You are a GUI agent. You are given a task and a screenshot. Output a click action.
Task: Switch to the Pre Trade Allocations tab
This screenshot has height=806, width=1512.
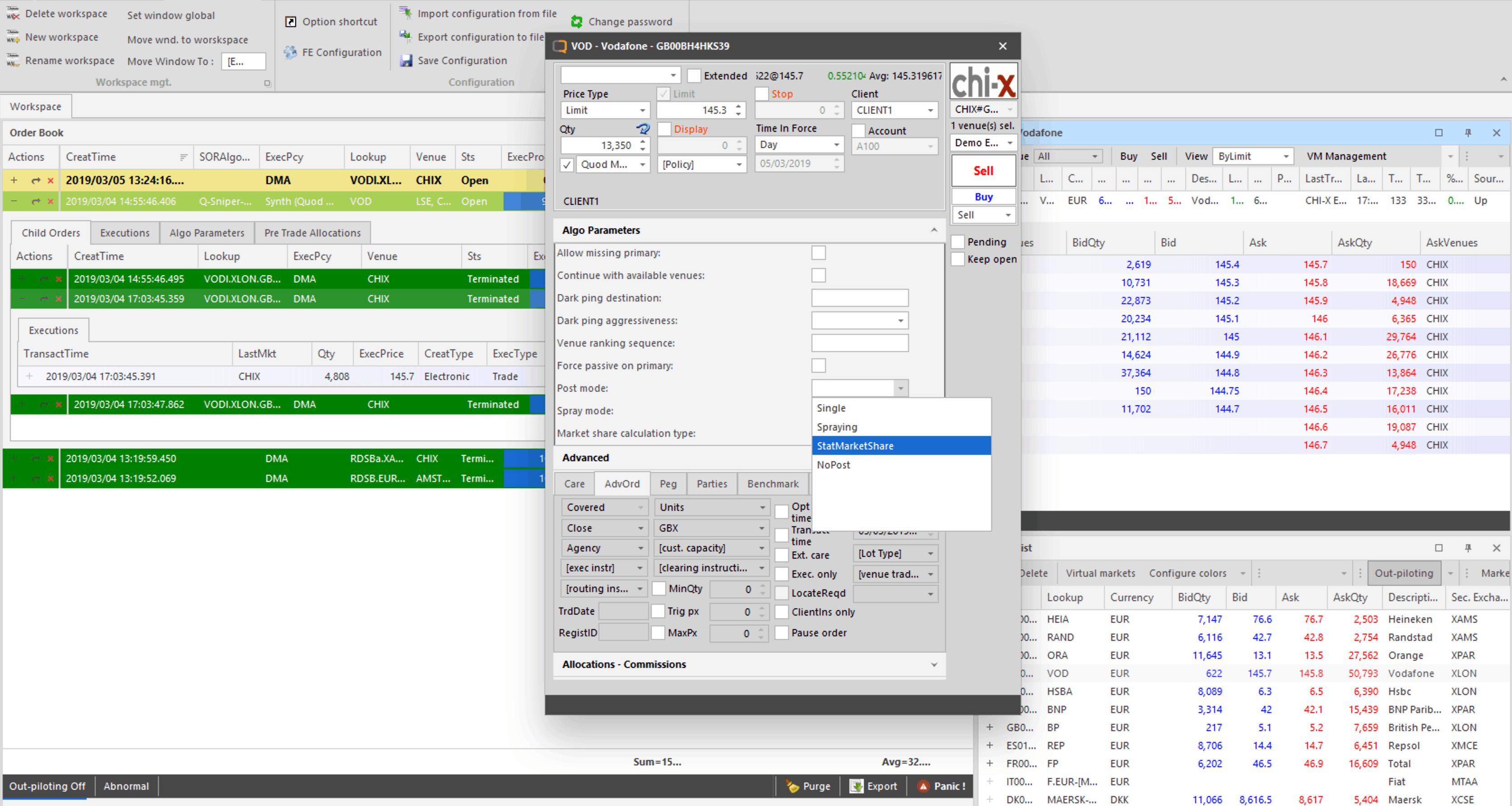pos(312,233)
